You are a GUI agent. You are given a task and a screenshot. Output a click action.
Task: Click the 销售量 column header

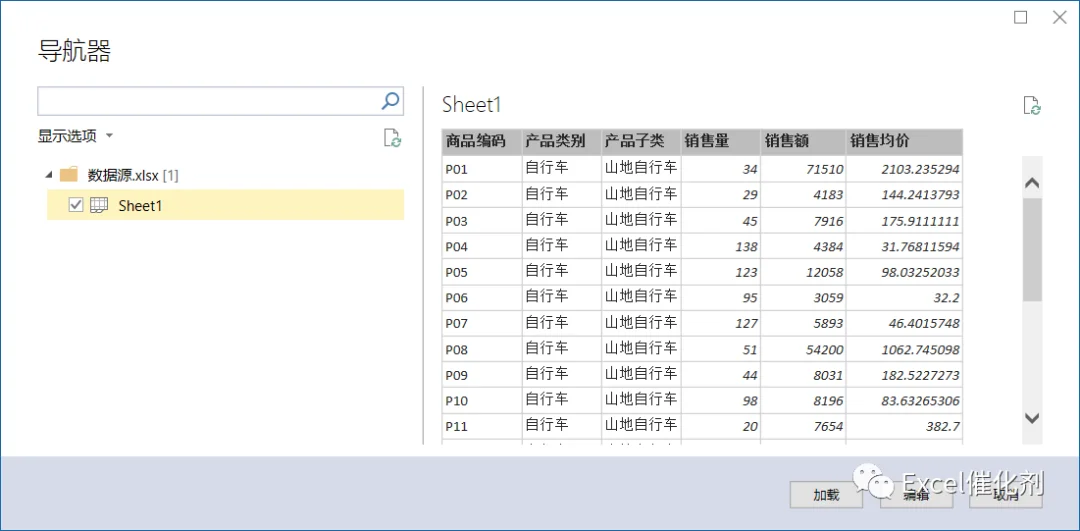pyautogui.click(x=720, y=142)
